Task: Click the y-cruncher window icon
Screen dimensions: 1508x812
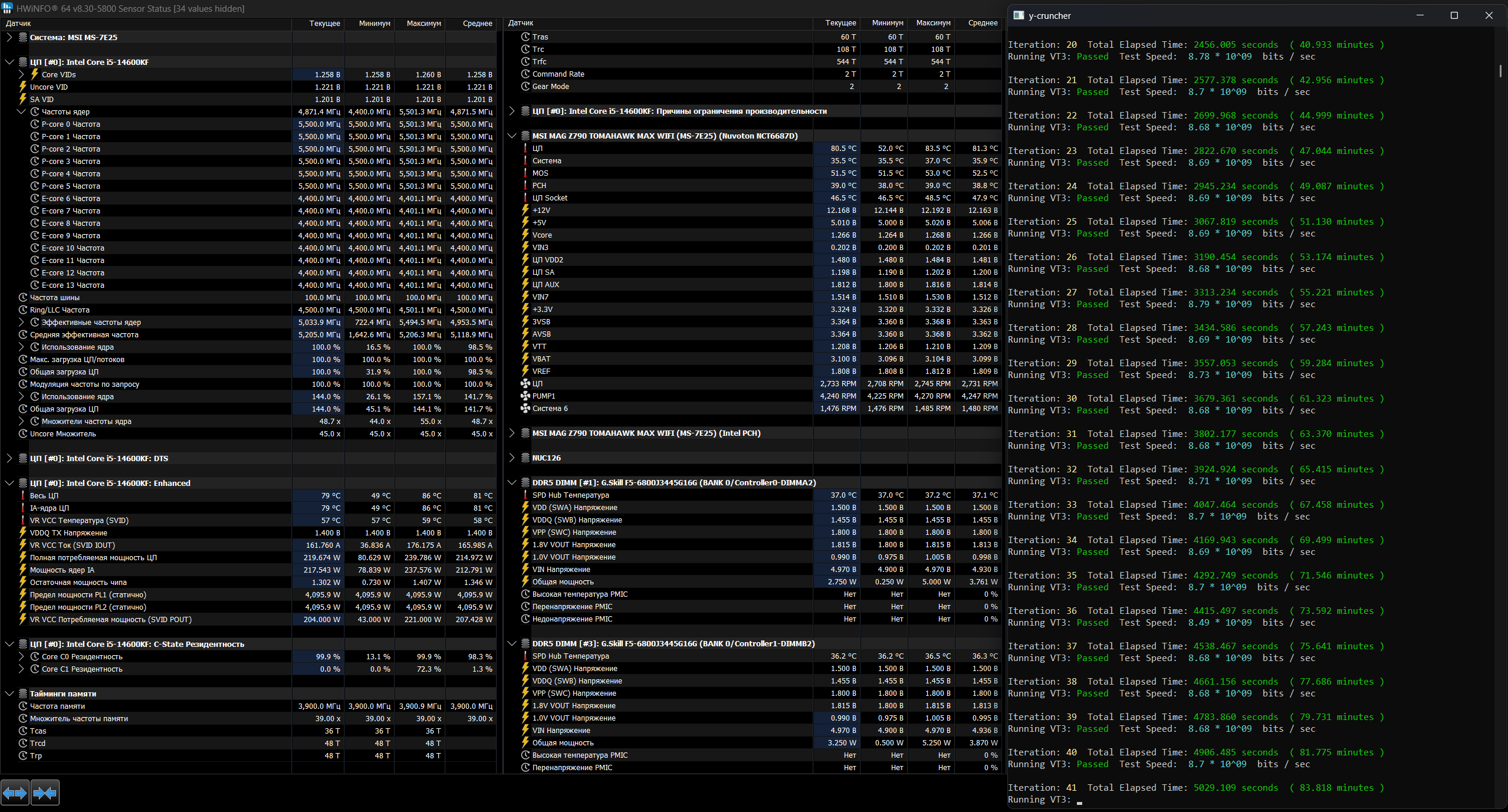Action: click(1019, 15)
